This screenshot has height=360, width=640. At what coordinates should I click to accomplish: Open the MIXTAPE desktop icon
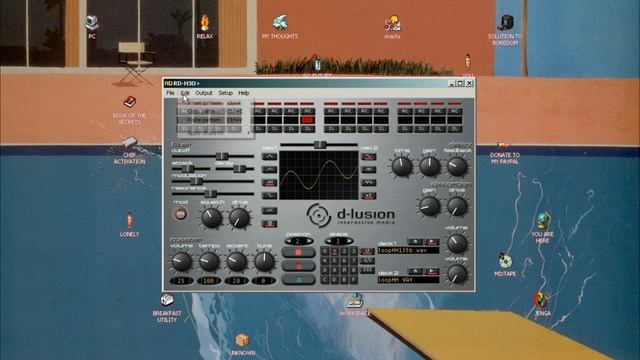point(505,265)
